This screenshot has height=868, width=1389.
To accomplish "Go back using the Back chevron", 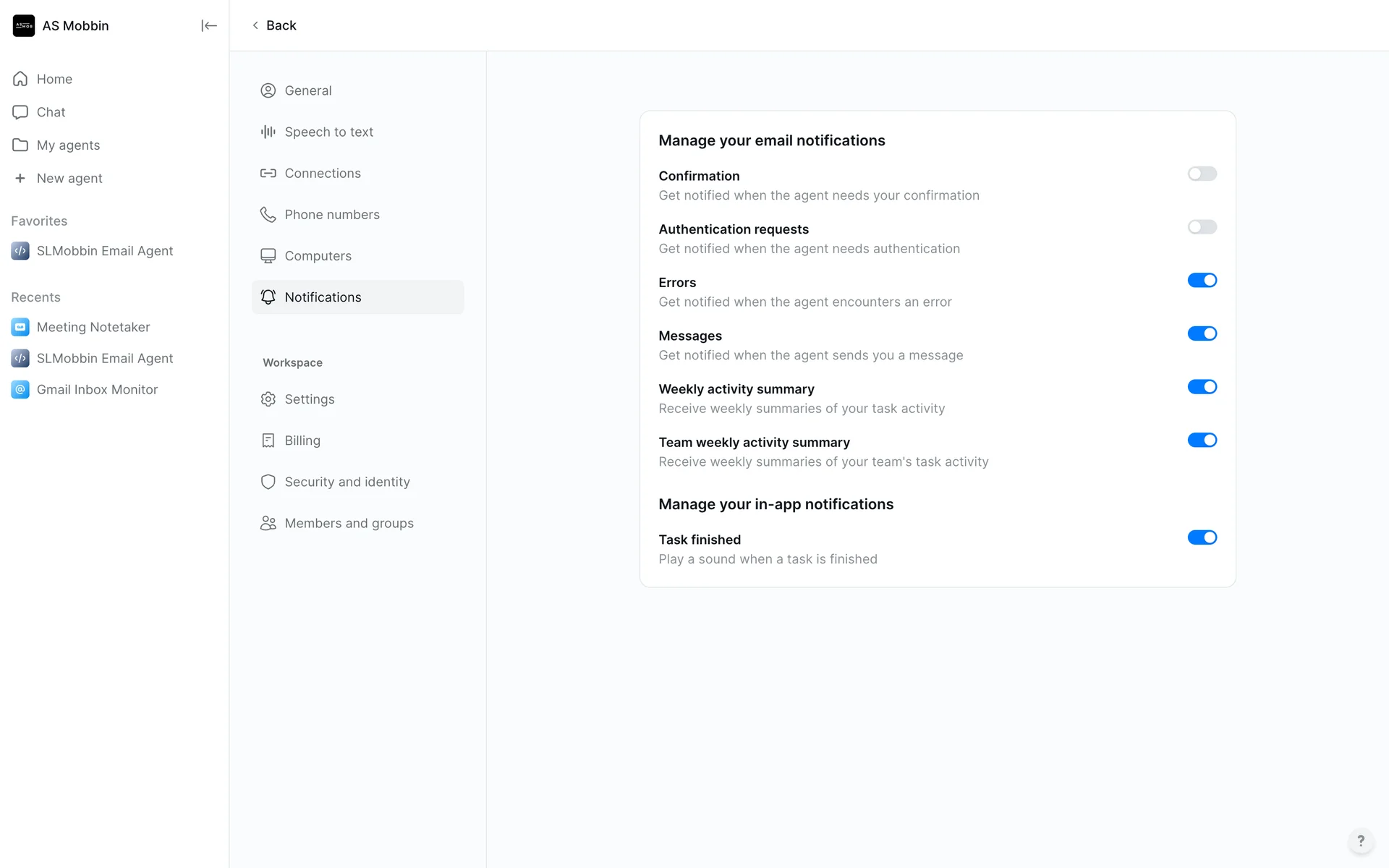I will tap(255, 25).
